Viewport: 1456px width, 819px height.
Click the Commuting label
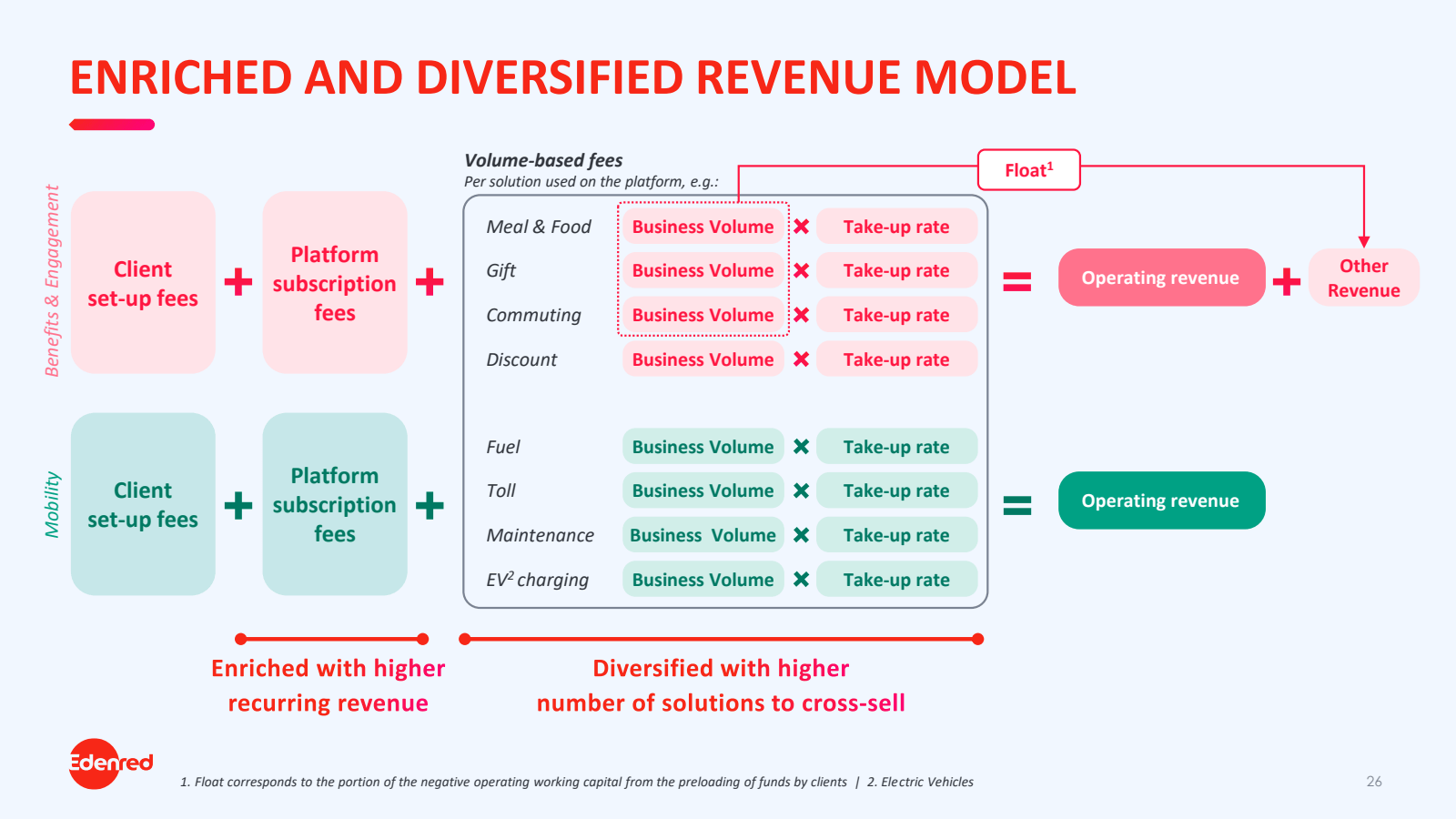(x=533, y=316)
